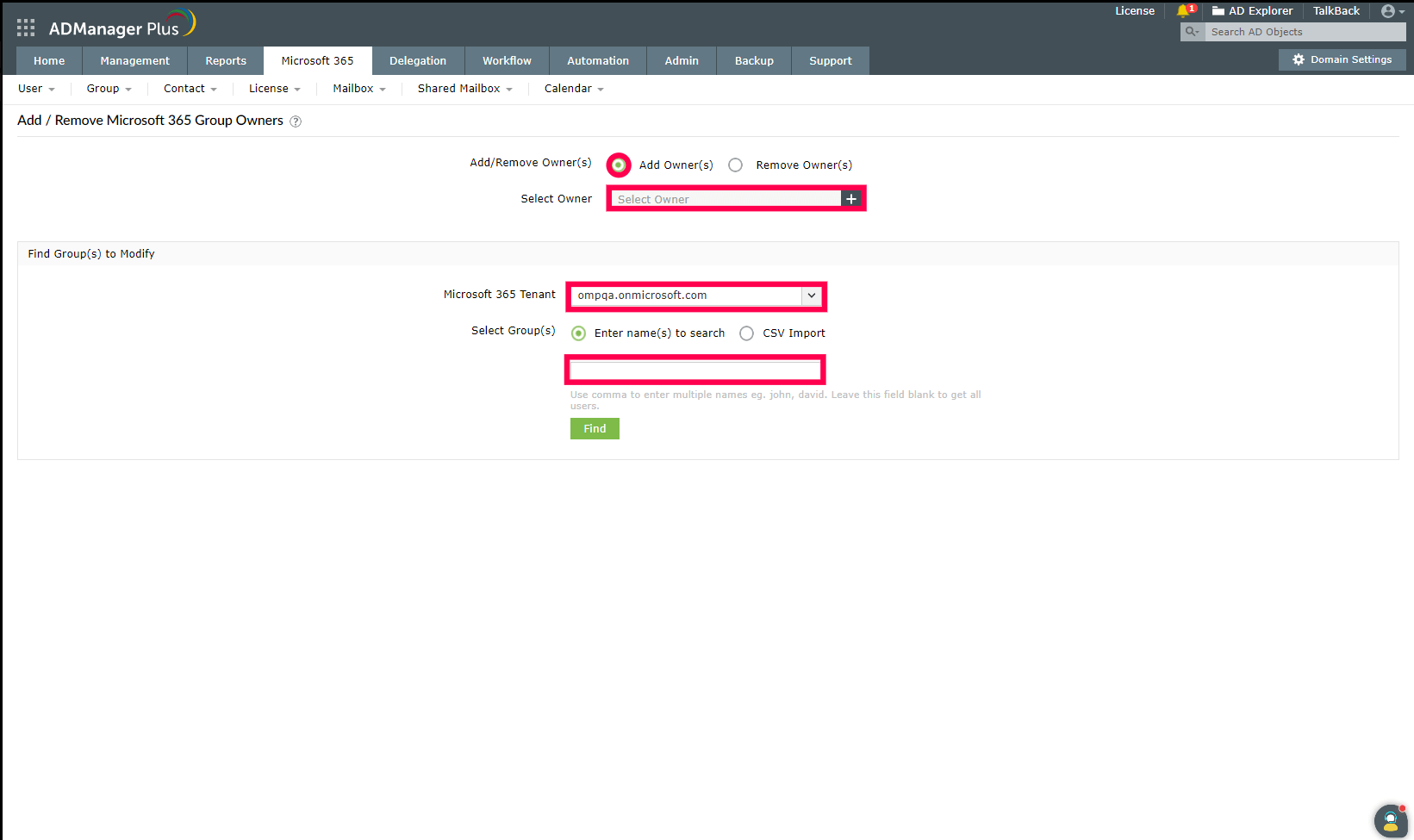Expand the User submenu dropdown
This screenshot has height=840, width=1414.
(x=36, y=89)
